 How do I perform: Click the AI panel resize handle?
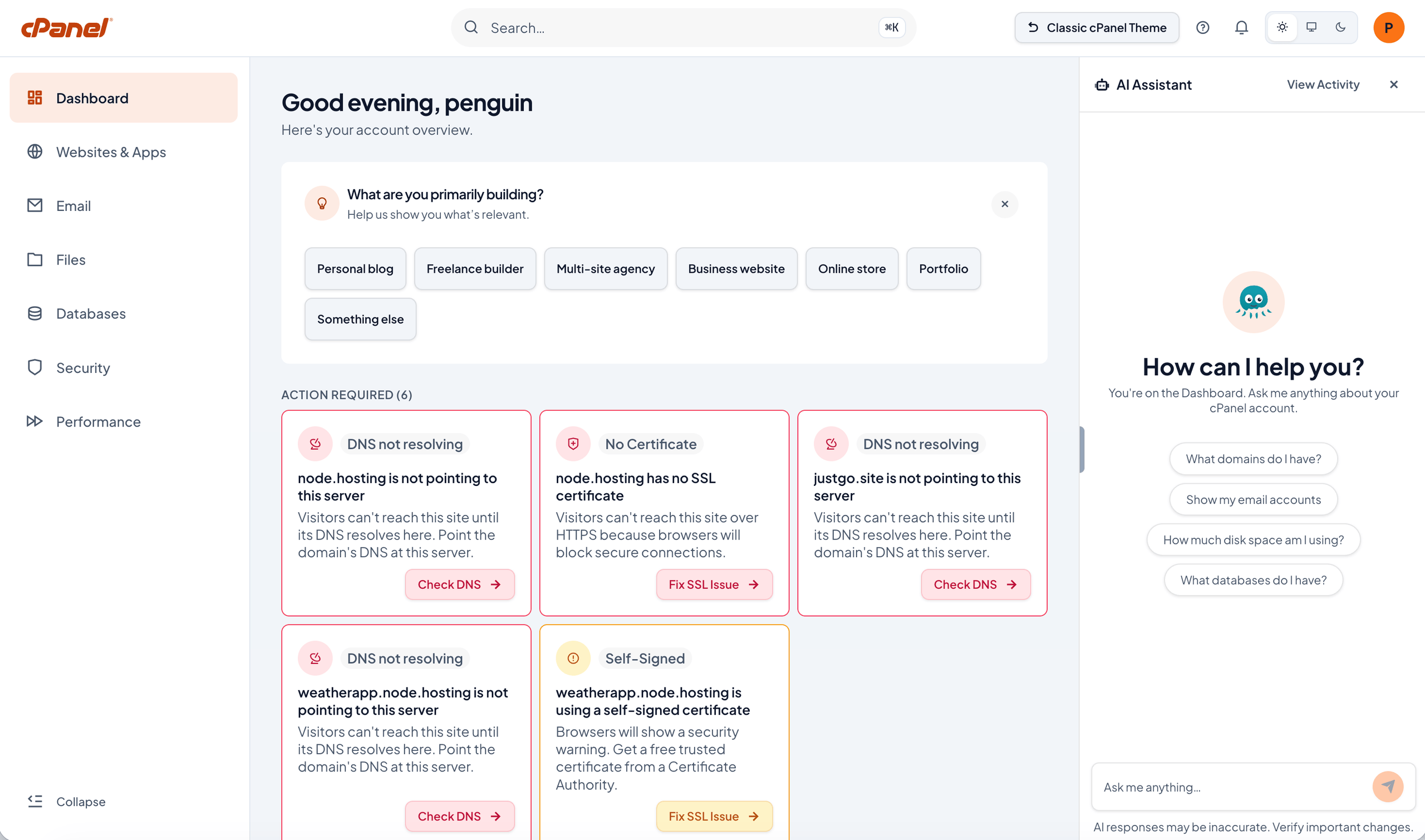point(1082,449)
